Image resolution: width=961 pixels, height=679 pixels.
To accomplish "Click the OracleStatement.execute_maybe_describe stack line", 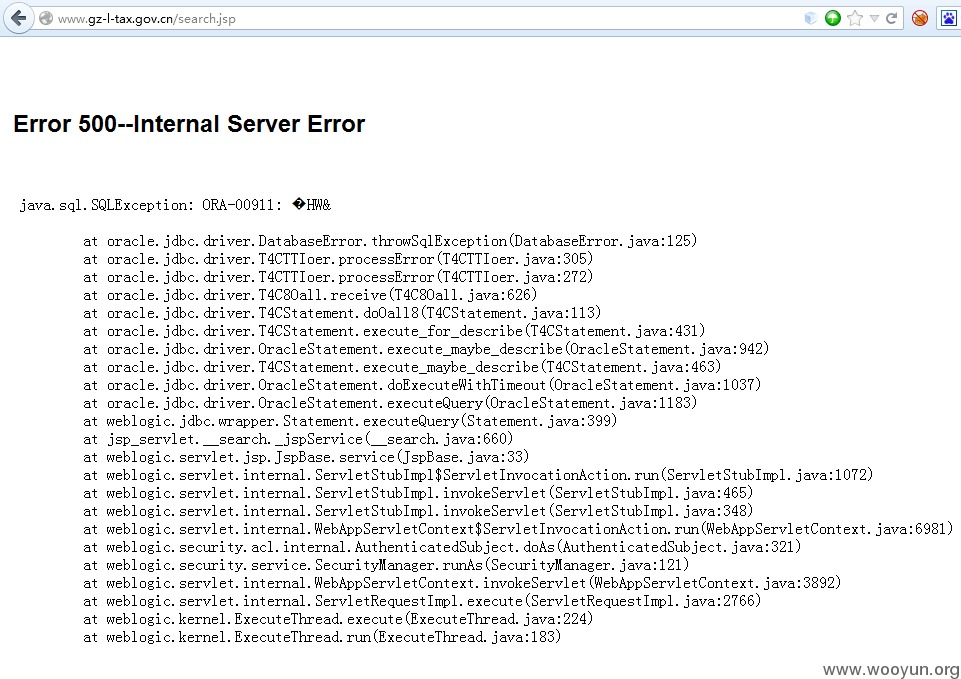I will [426, 349].
